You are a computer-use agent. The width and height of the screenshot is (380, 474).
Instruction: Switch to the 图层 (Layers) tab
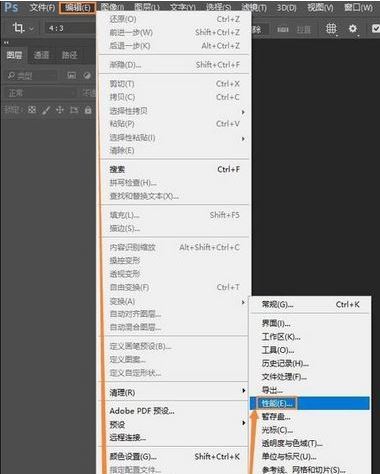click(14, 55)
